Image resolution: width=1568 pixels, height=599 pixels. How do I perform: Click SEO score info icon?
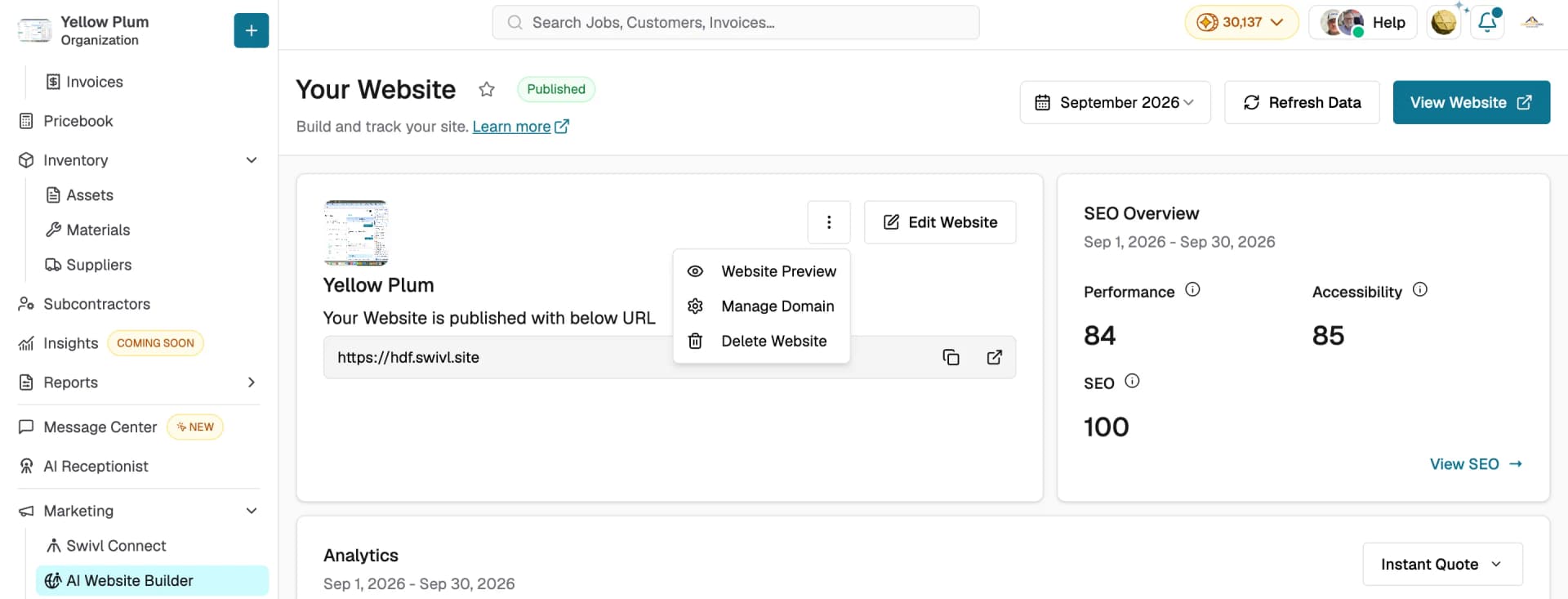pos(1132,381)
